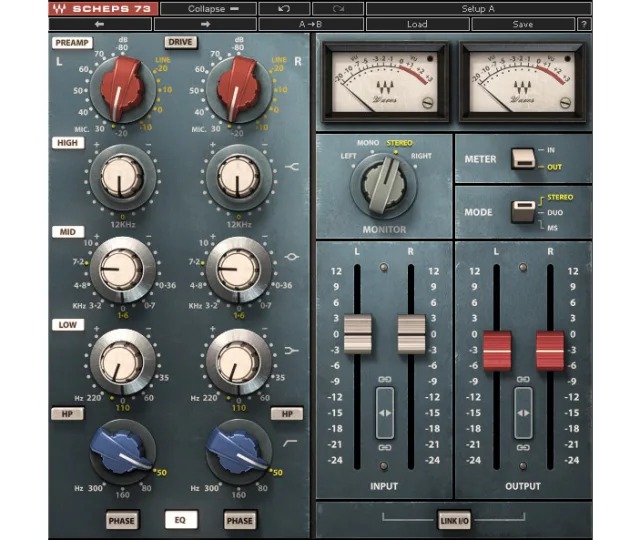Toggle the LOW band button
This screenshot has width=640, height=540.
click(x=67, y=325)
